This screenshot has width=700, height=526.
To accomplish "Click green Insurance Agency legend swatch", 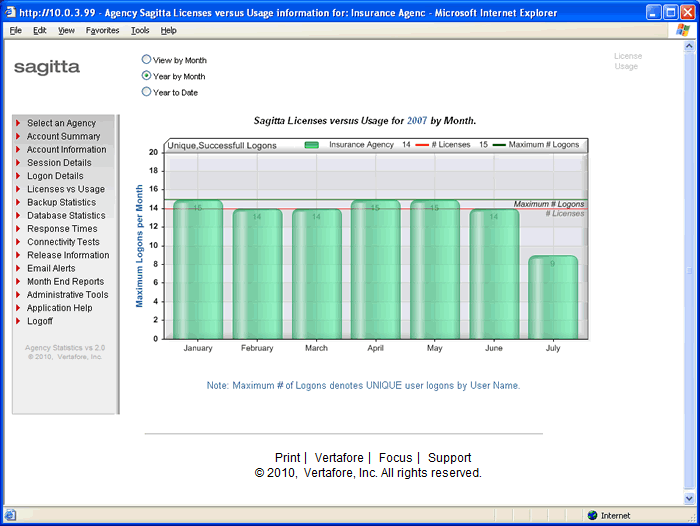I will [x=312, y=145].
